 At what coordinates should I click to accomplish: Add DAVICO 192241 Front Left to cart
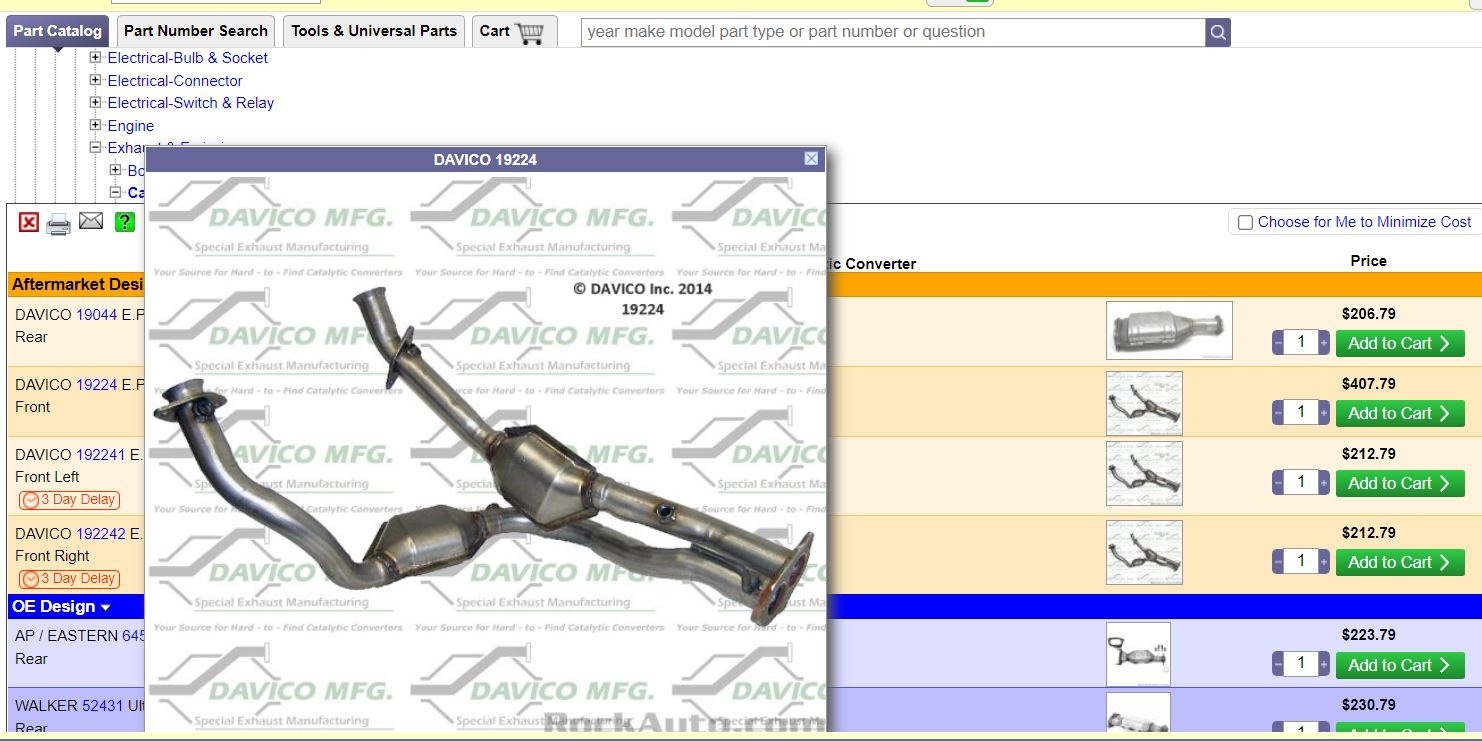point(1400,483)
